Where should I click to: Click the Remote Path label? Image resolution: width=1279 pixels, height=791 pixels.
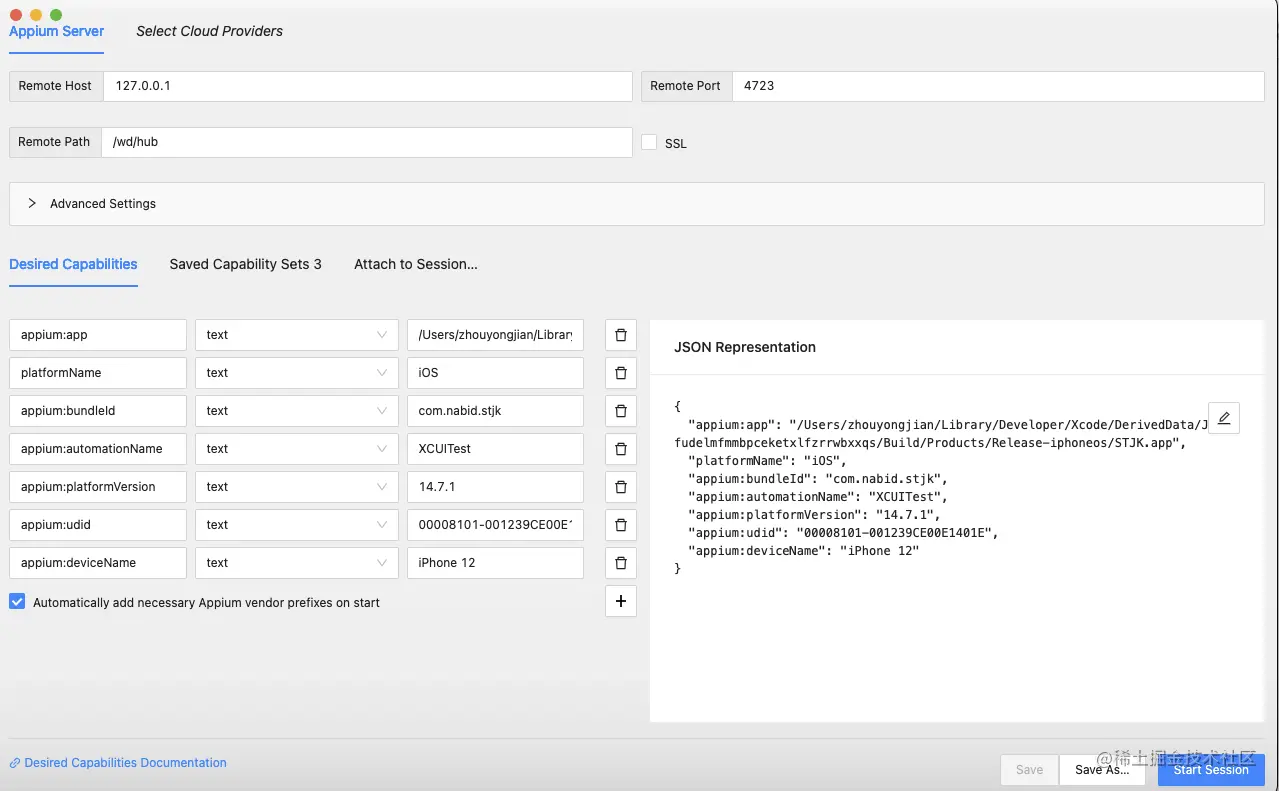[55, 142]
